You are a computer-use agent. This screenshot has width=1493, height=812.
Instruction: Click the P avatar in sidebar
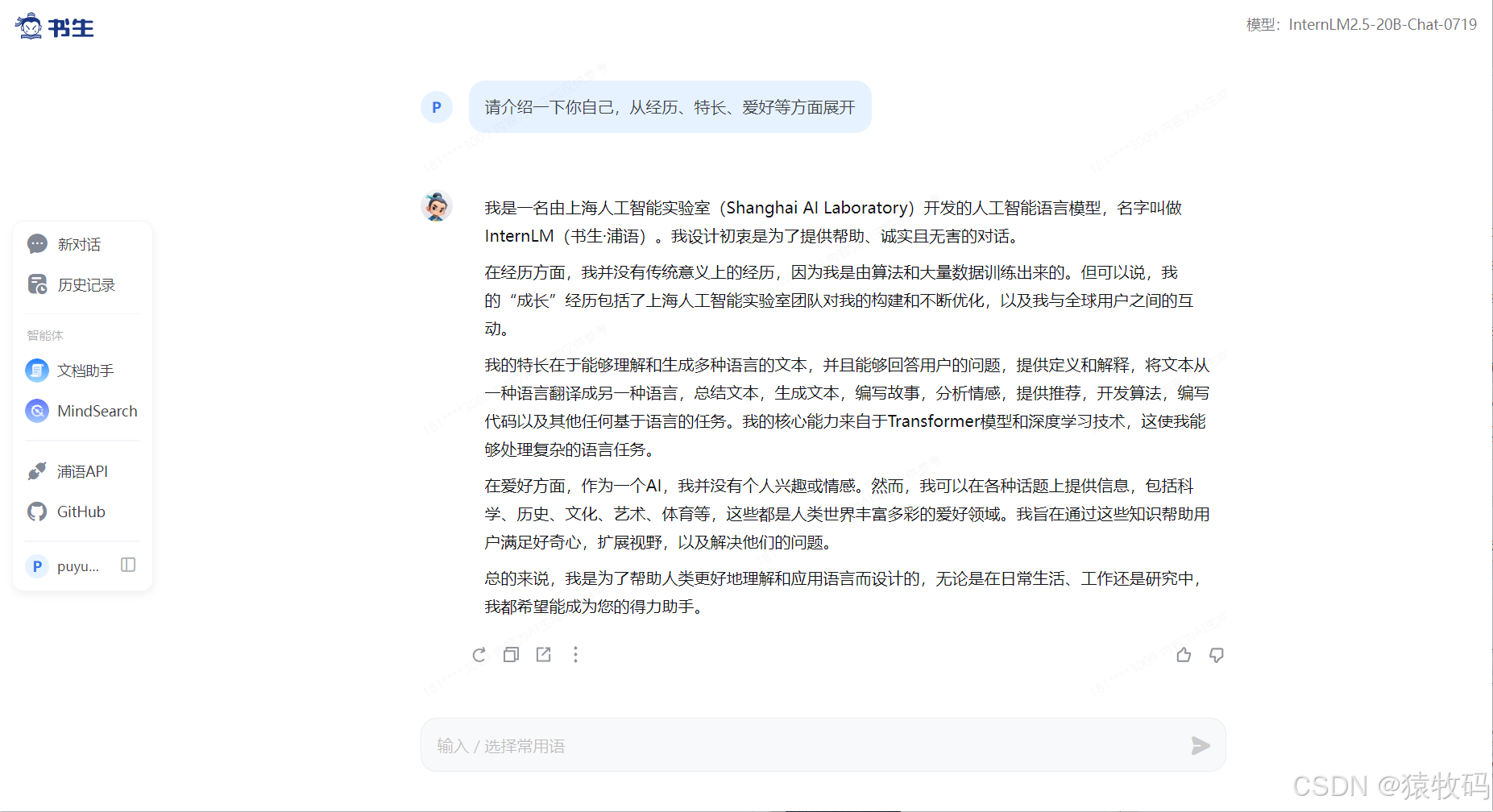[37, 566]
